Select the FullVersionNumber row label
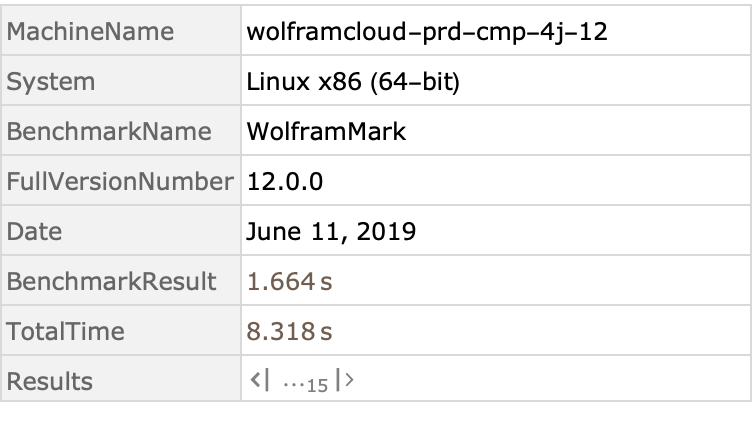 120,181
